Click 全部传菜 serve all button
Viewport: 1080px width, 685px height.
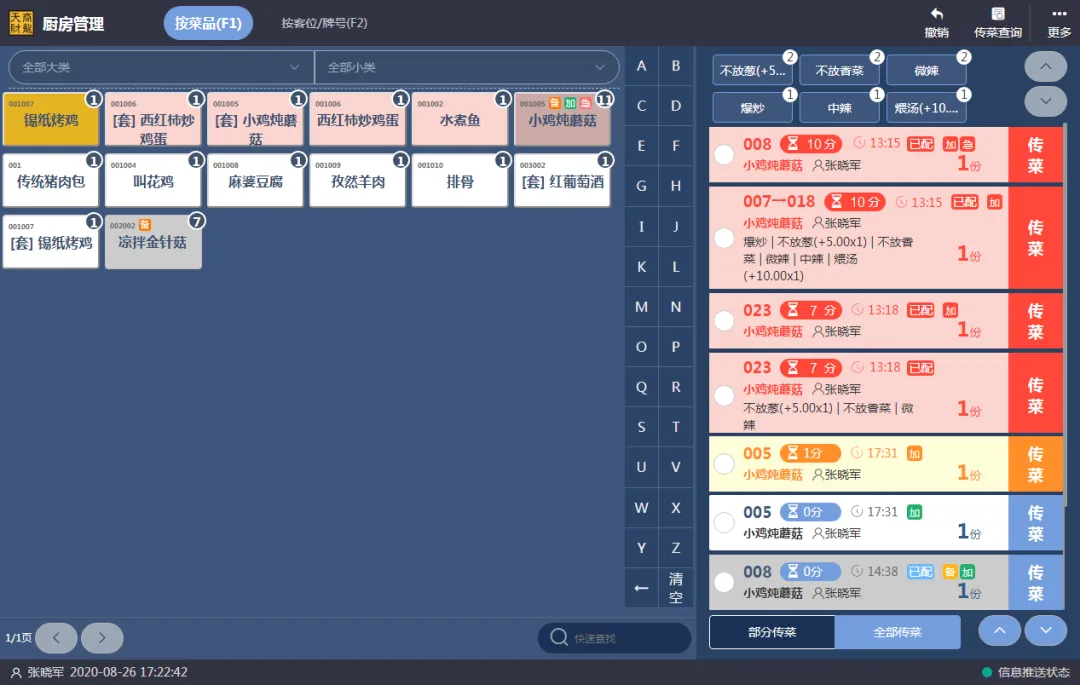tap(897, 632)
